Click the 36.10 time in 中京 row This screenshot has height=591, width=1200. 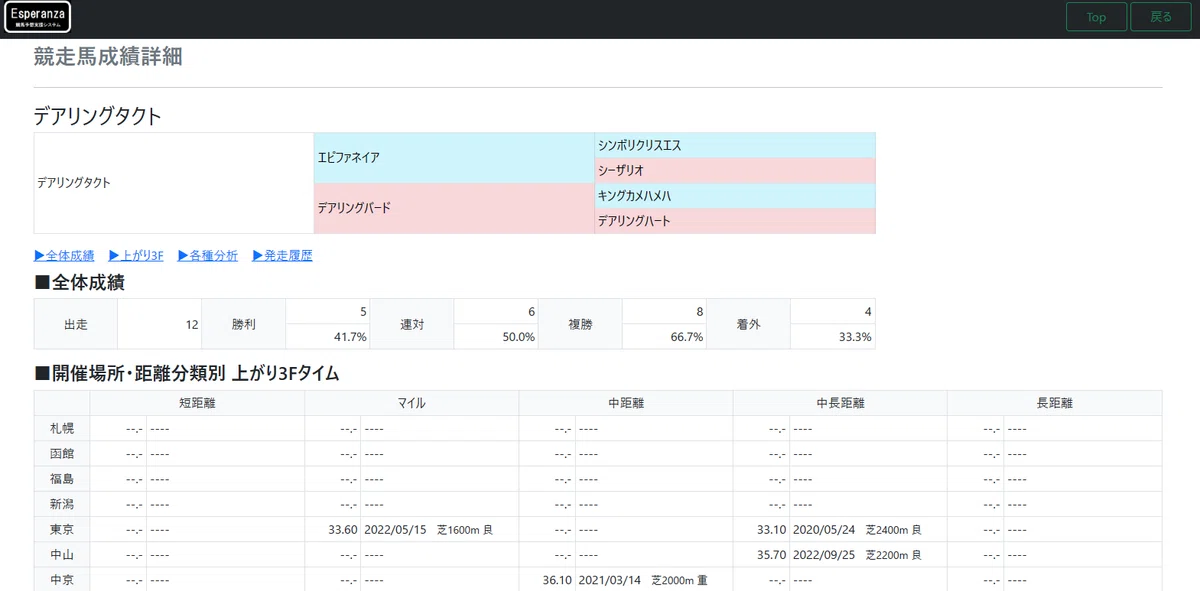click(x=557, y=579)
